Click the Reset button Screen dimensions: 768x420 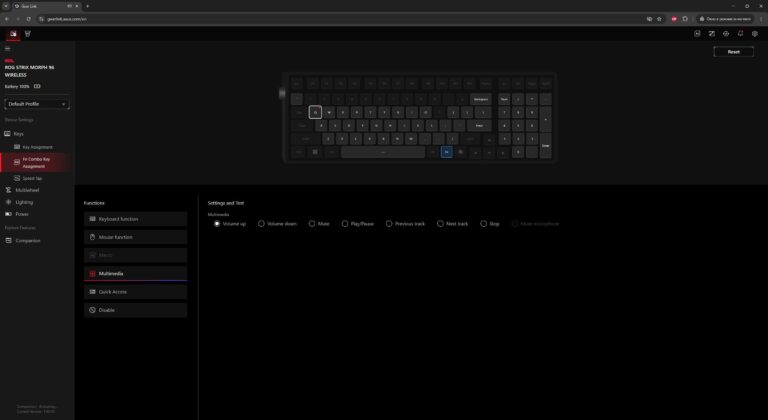coord(733,52)
